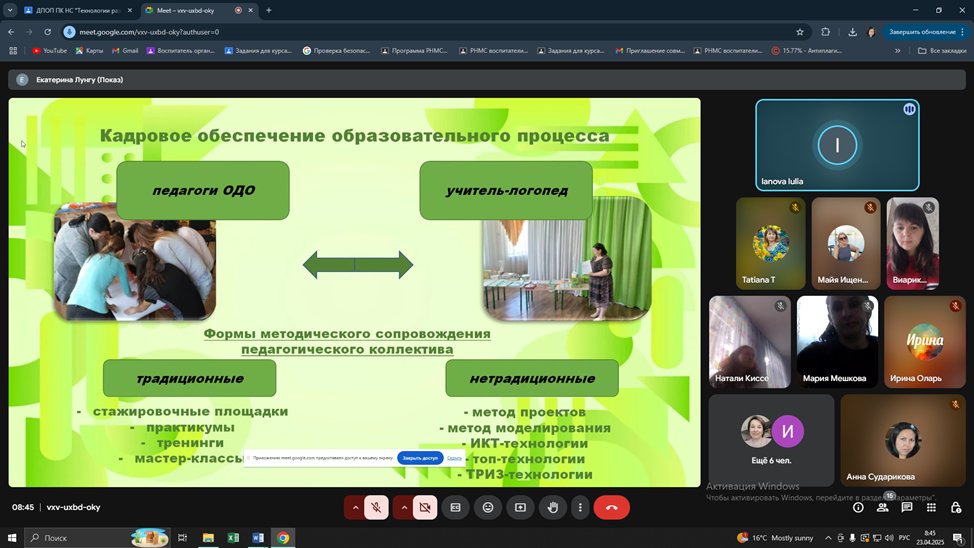Open Task View on the taskbar
Image resolution: width=974 pixels, height=548 pixels.
pyautogui.click(x=182, y=538)
